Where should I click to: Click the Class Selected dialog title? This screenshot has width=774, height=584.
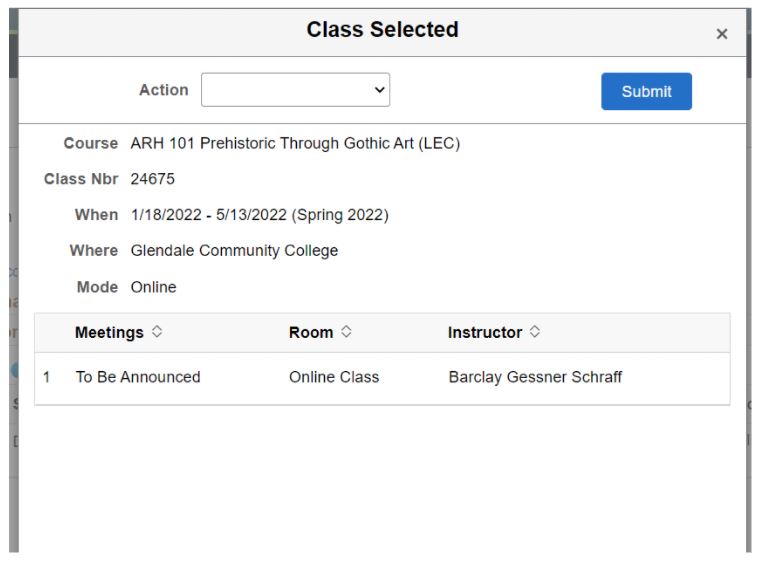click(382, 30)
